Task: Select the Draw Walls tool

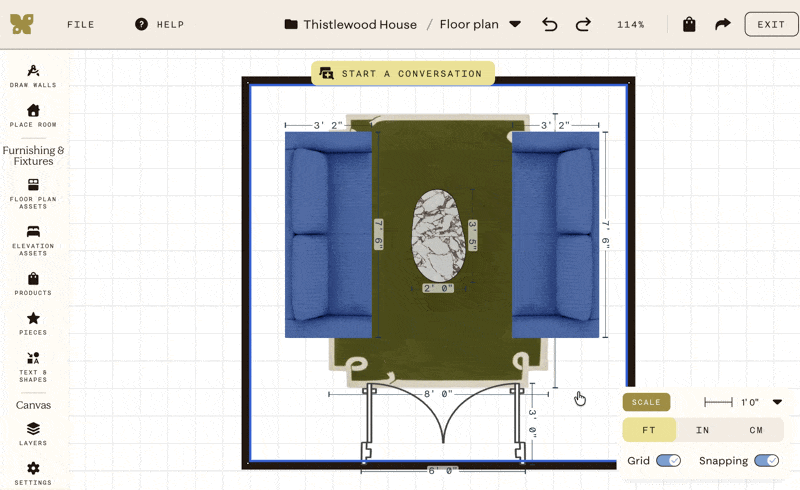Action: [x=33, y=76]
